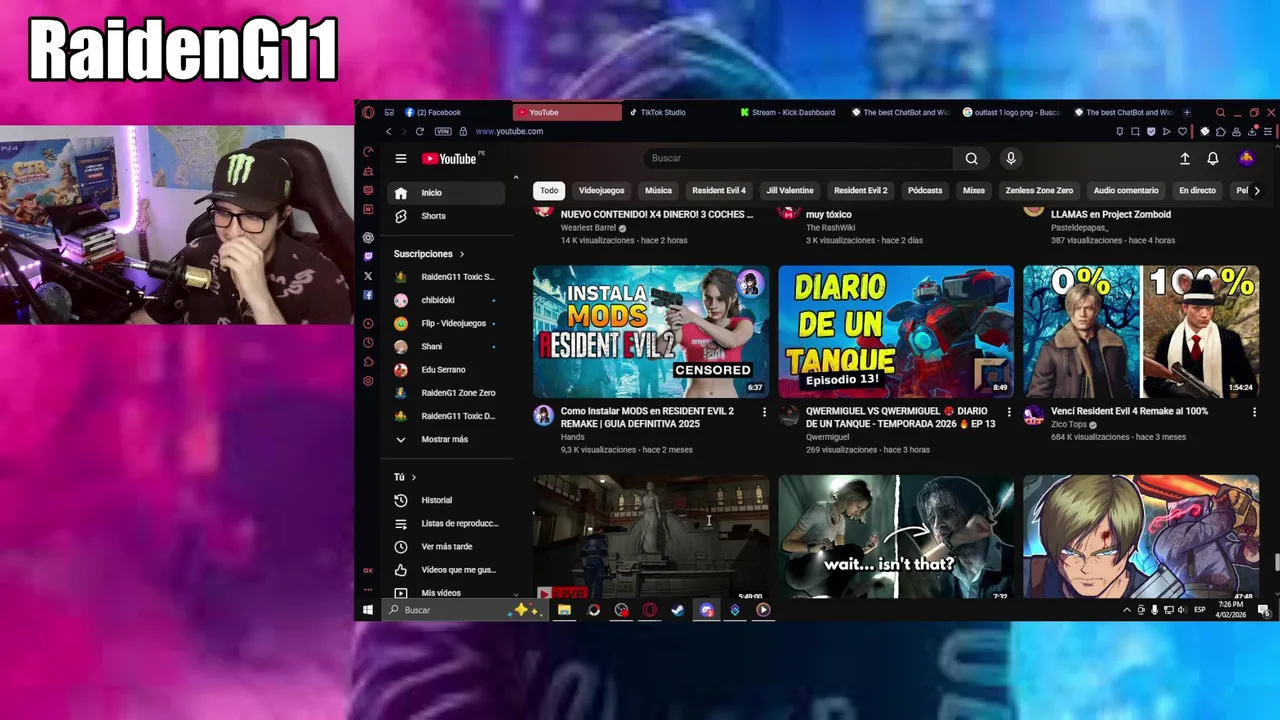Toggle the VPN badge in address bar

[x=443, y=132]
